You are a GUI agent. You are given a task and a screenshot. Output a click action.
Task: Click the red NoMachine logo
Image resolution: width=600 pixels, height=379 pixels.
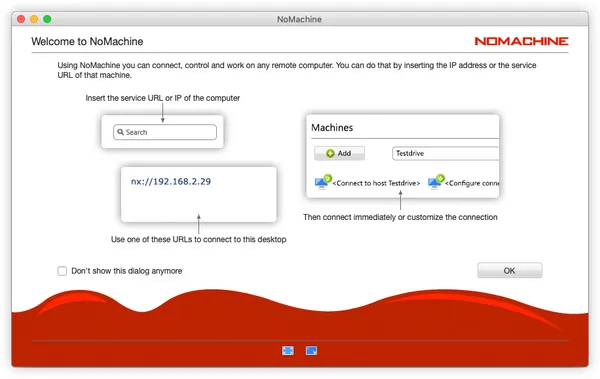click(x=521, y=41)
